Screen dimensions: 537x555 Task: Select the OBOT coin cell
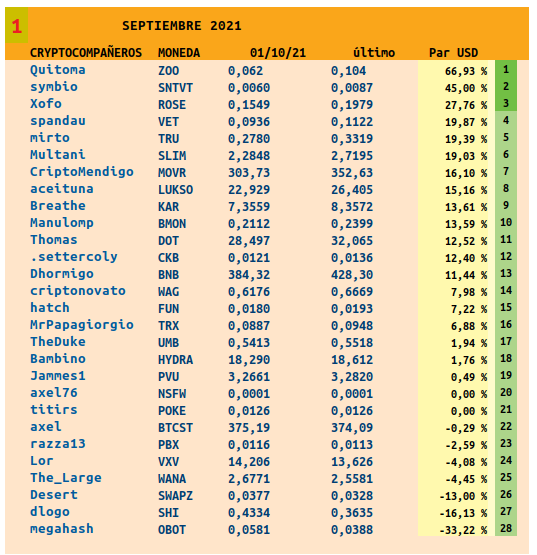point(172,530)
